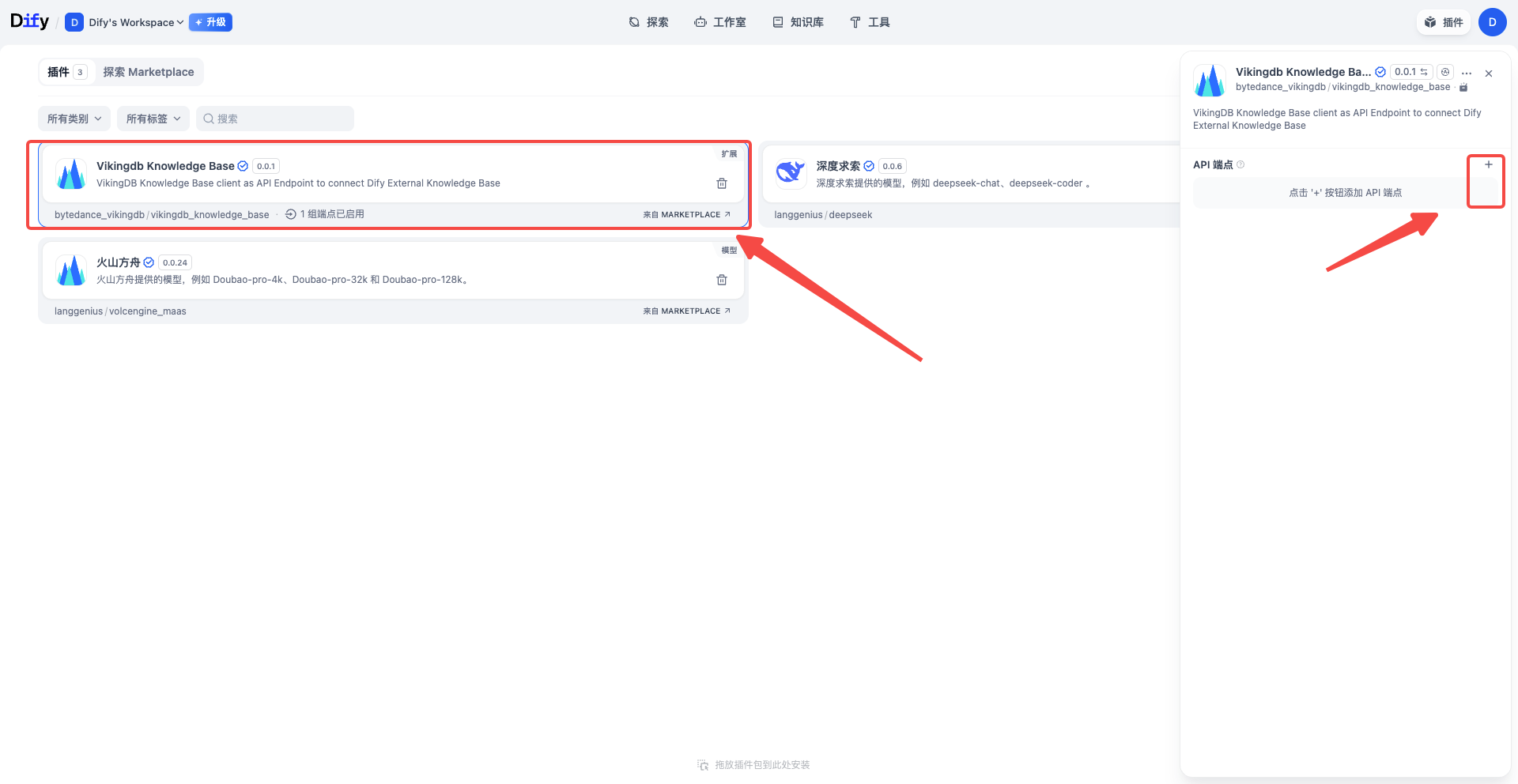This screenshot has width=1518, height=784.
Task: Click 火山方舟 verified badge icon
Action: [149, 262]
